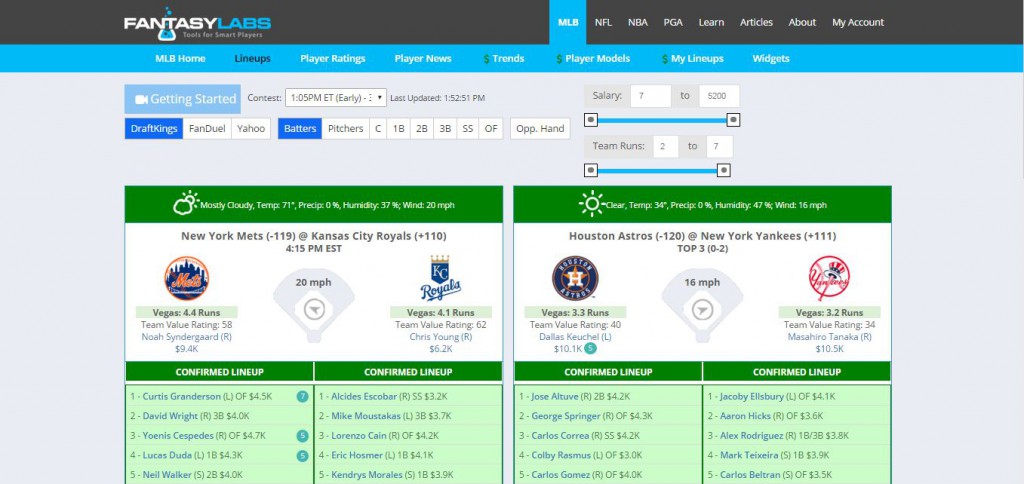Click the clear sun weather icon

592,204
